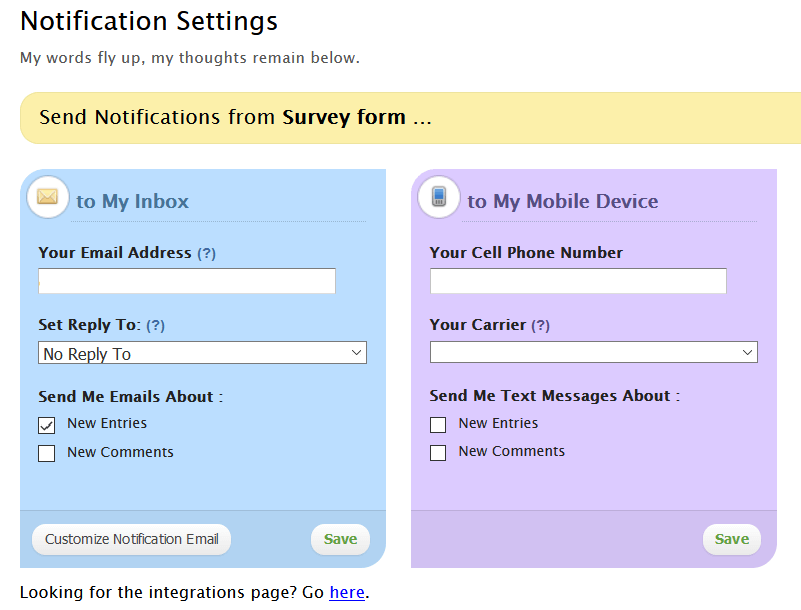Expand the No Reply To dropdown

pyautogui.click(x=203, y=353)
